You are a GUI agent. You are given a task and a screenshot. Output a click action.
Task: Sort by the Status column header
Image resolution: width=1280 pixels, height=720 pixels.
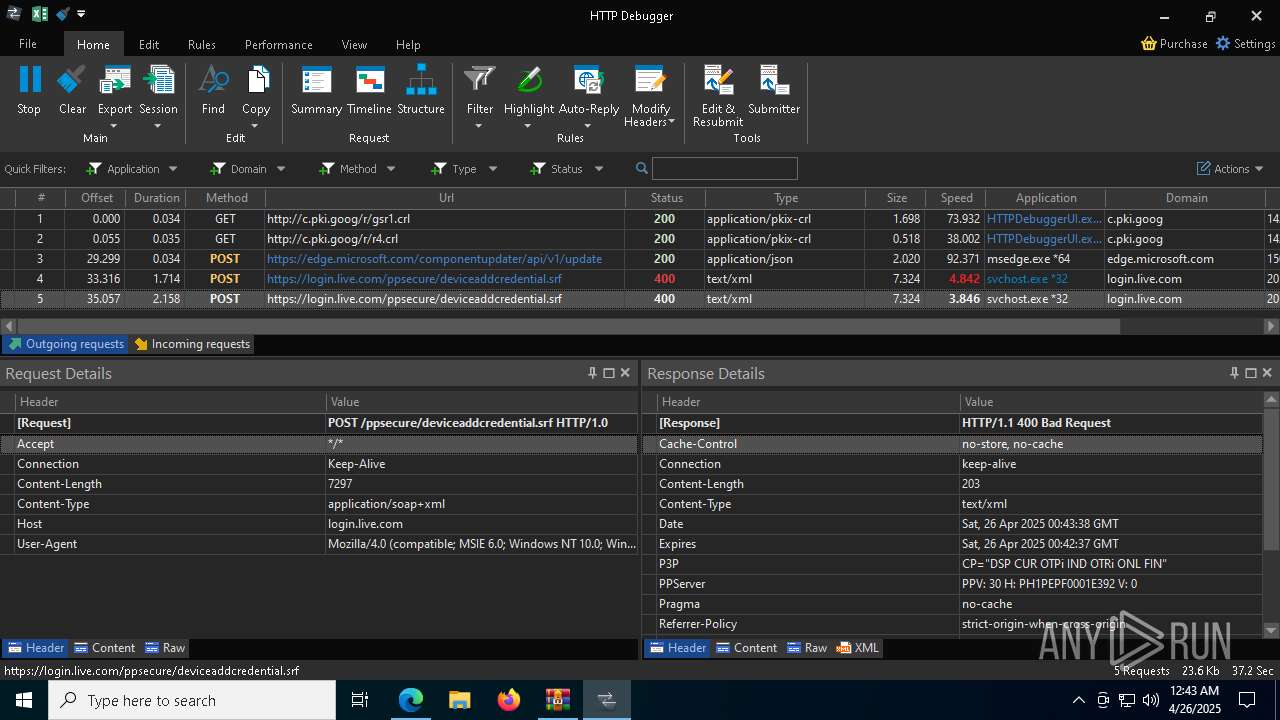click(666, 198)
